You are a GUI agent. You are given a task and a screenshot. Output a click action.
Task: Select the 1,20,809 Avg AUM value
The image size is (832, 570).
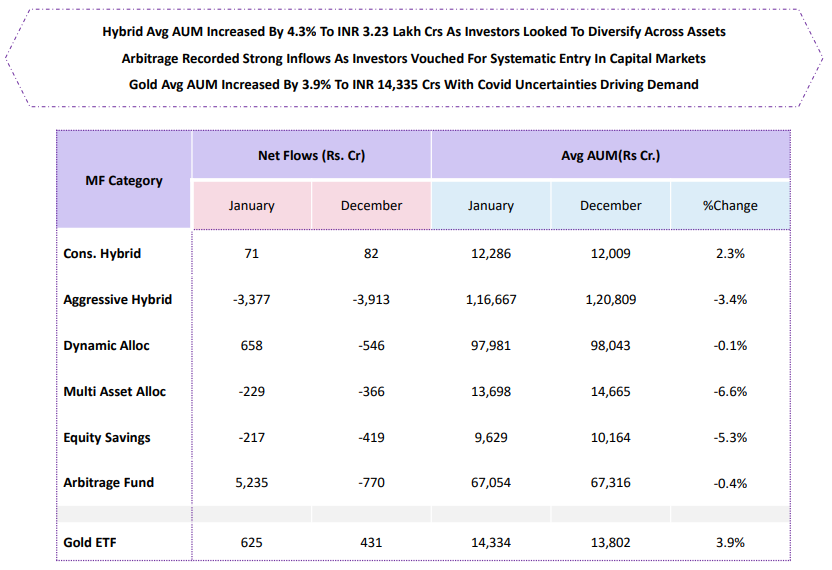(611, 300)
